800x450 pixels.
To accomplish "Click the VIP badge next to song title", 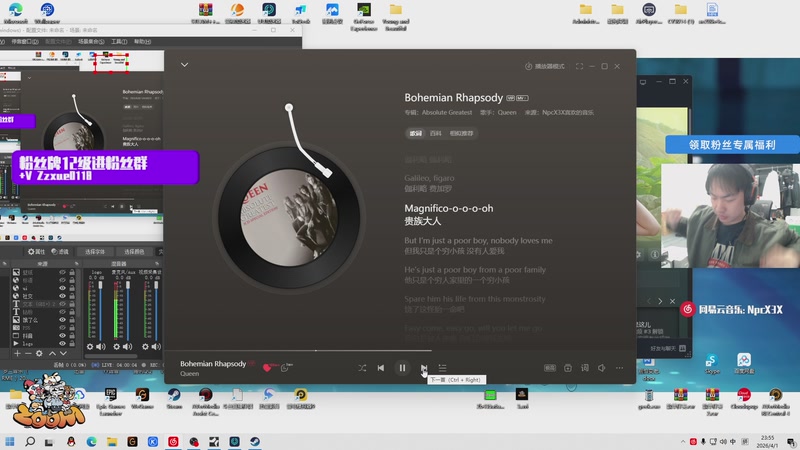I will pyautogui.click(x=510, y=98).
